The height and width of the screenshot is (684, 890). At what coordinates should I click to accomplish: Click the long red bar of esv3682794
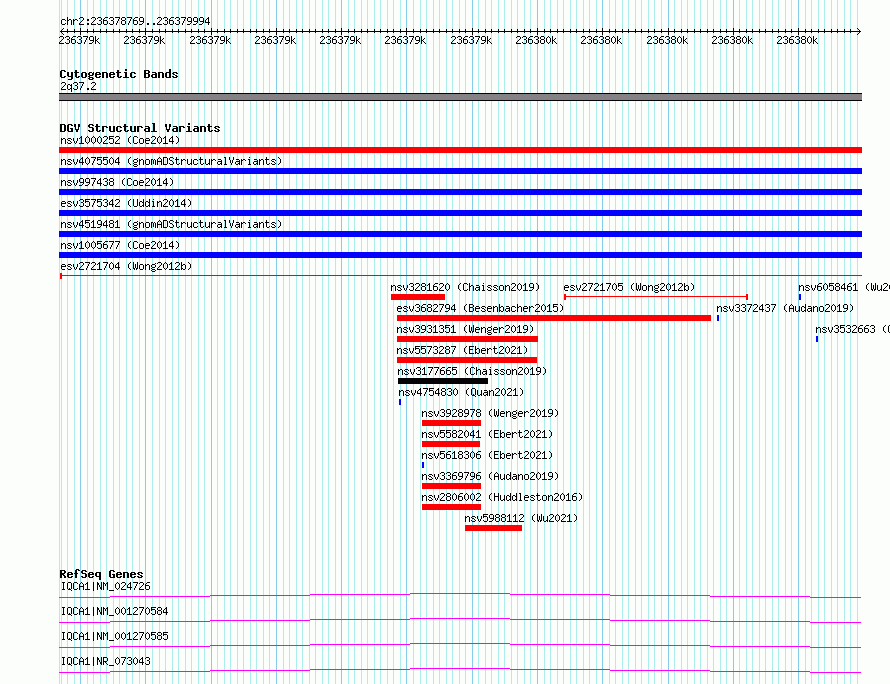tap(554, 318)
